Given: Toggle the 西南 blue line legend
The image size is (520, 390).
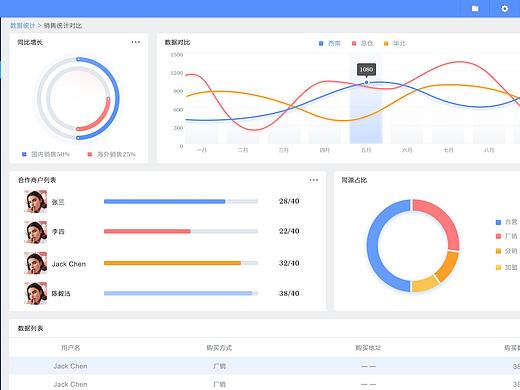Looking at the screenshot, I should (330, 43).
